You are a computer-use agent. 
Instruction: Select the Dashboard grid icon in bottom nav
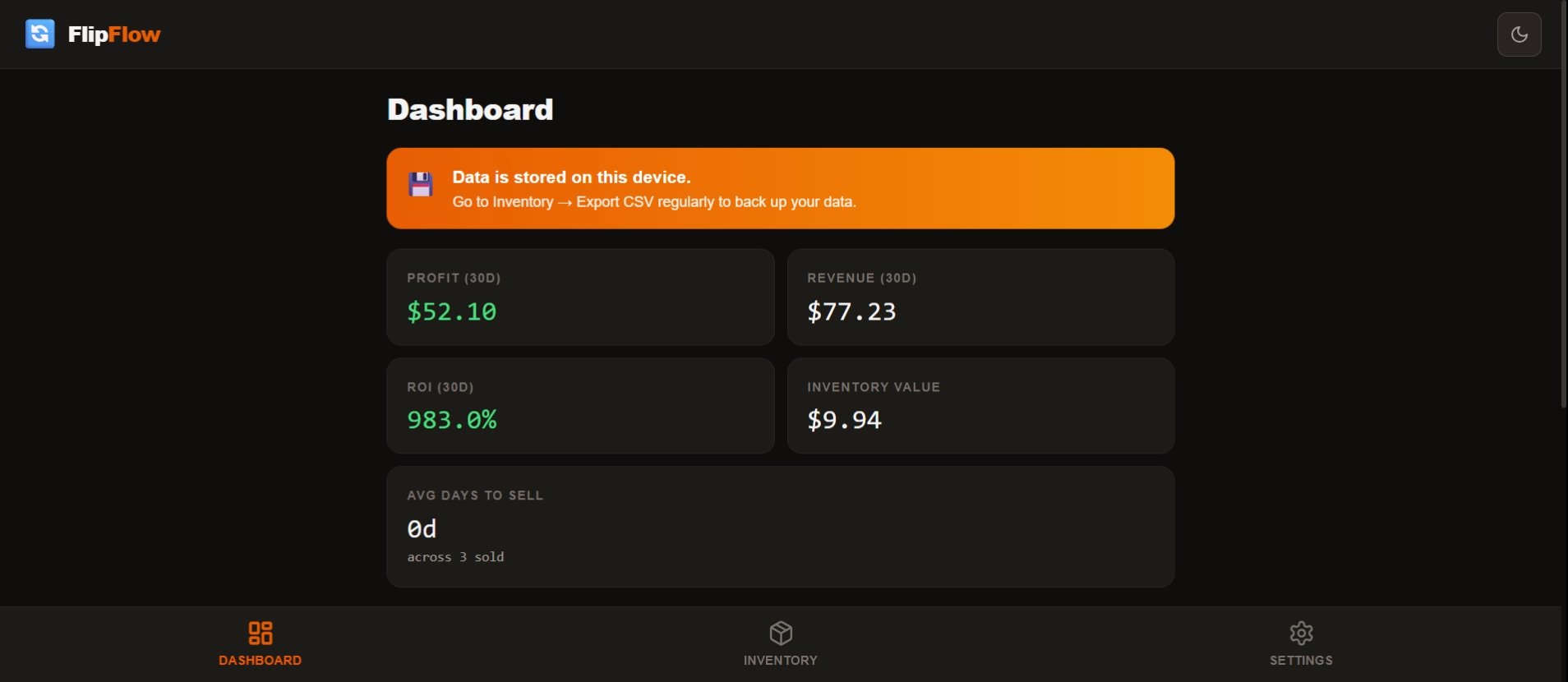261,632
